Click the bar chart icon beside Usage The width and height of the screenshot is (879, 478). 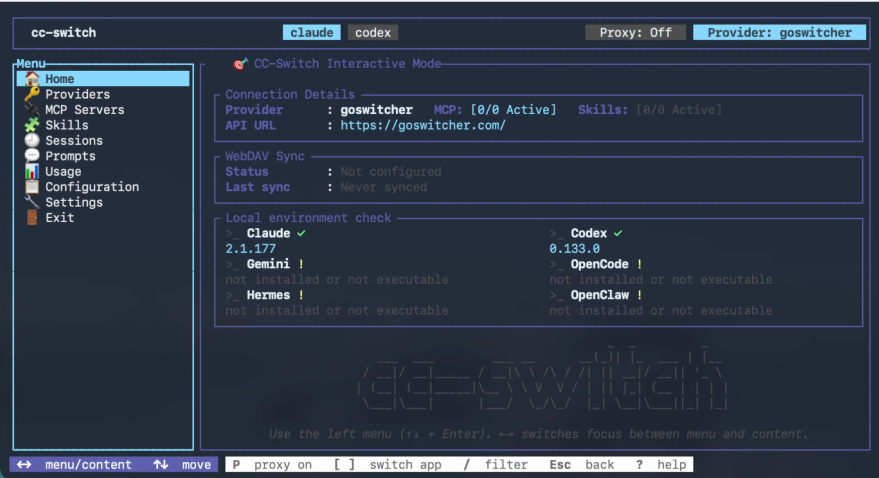(33, 171)
